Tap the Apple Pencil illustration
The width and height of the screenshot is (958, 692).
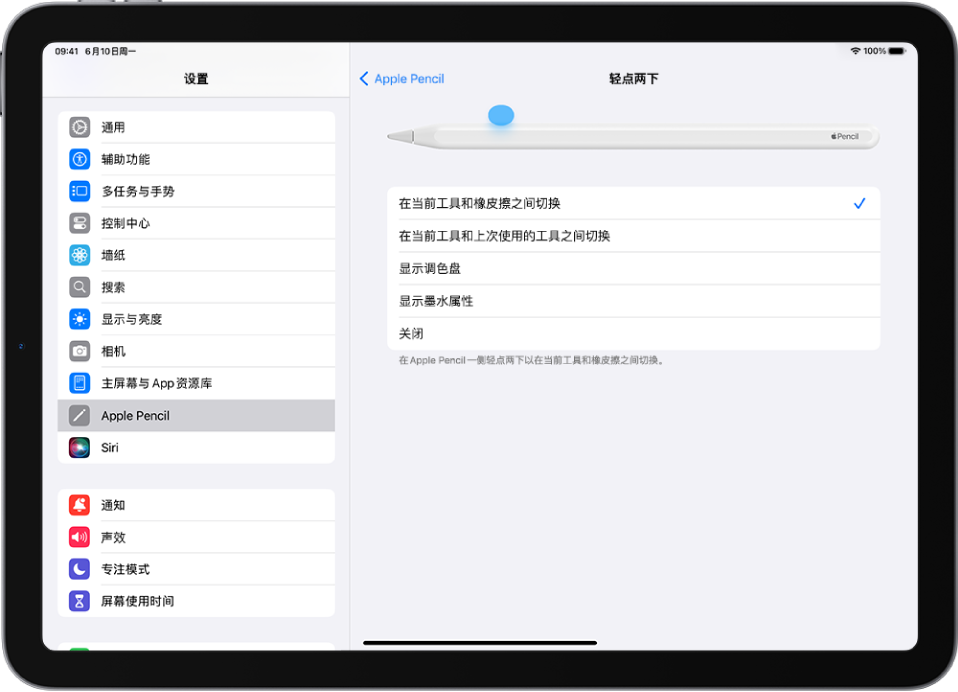tap(633, 137)
